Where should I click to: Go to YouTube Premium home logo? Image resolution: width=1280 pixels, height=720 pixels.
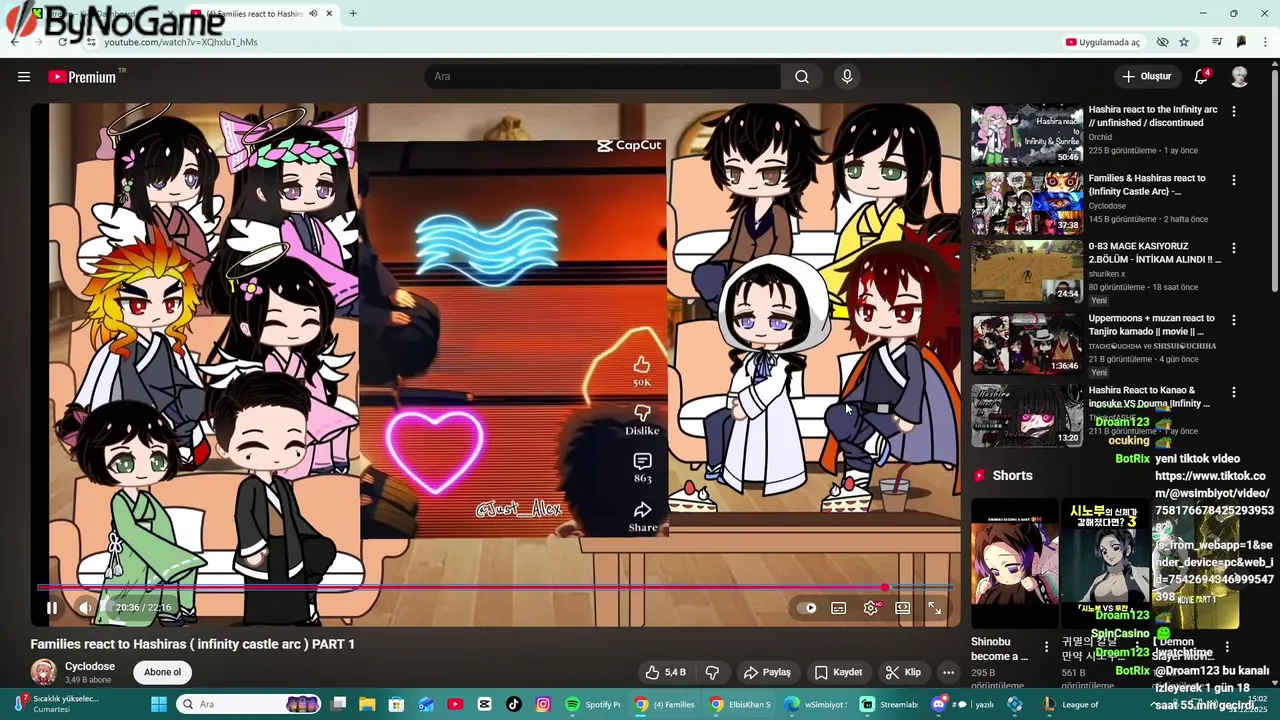82,77
